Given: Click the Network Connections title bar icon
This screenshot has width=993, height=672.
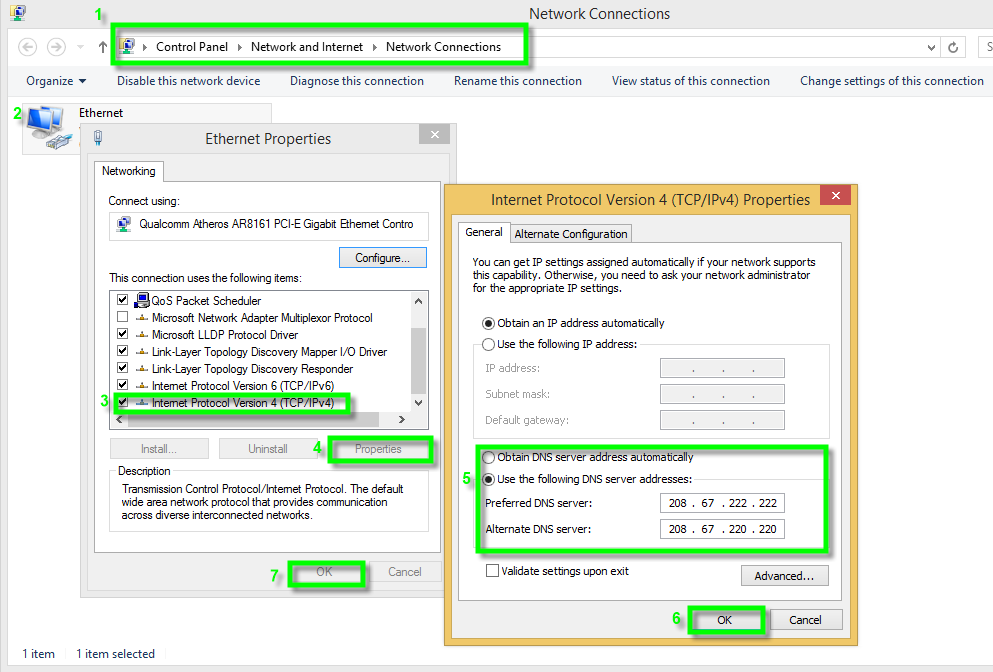Looking at the screenshot, I should (x=17, y=14).
